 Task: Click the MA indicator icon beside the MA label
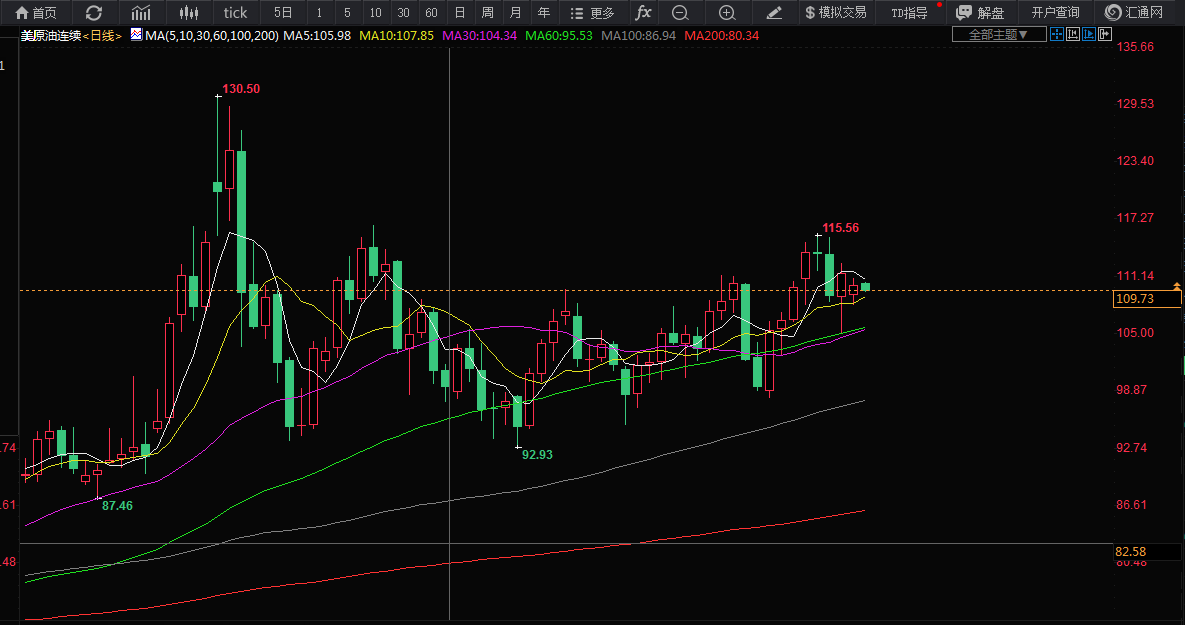tap(135, 34)
